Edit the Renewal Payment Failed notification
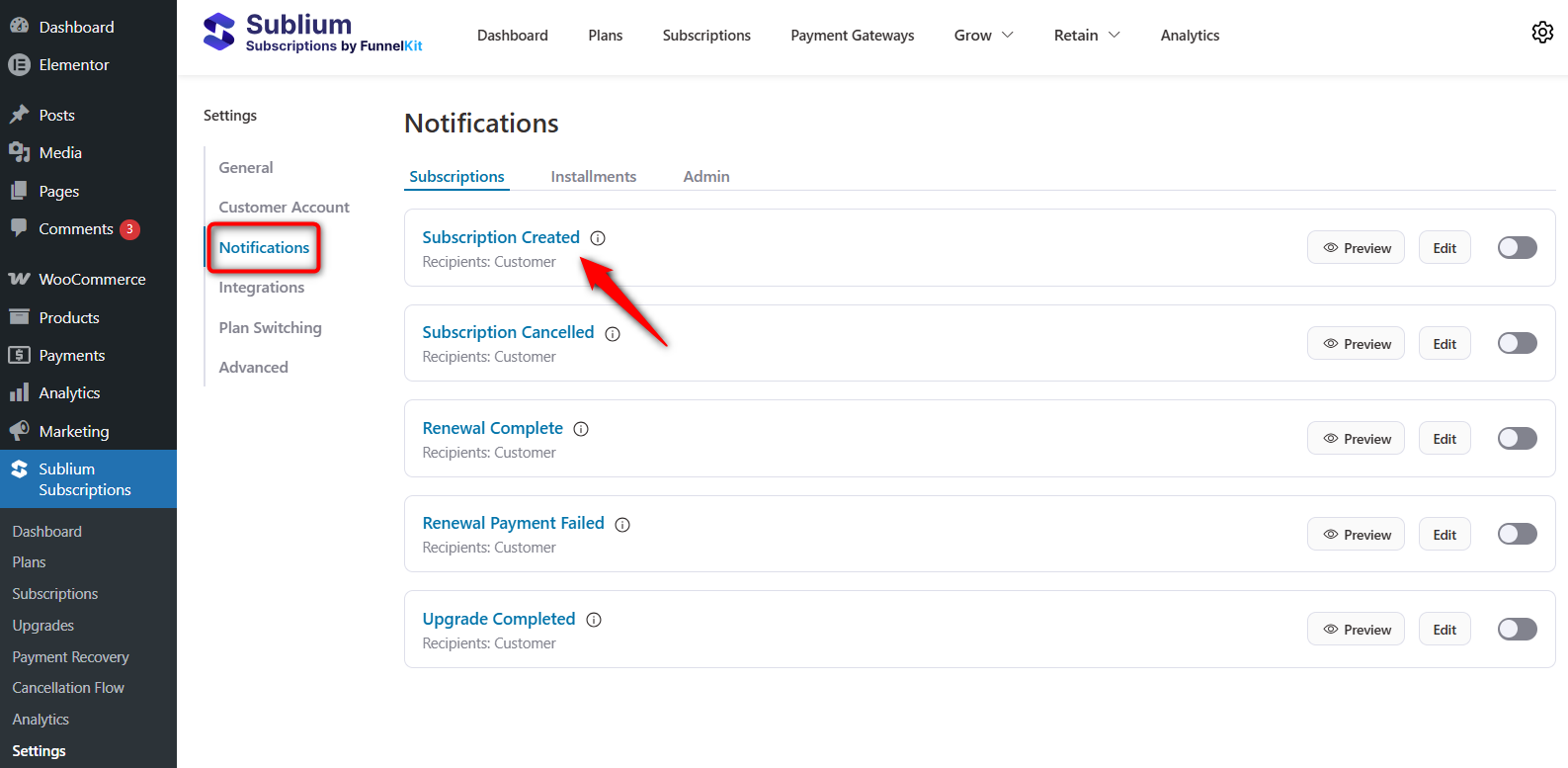Image resolution: width=1568 pixels, height=768 pixels. [x=1444, y=535]
